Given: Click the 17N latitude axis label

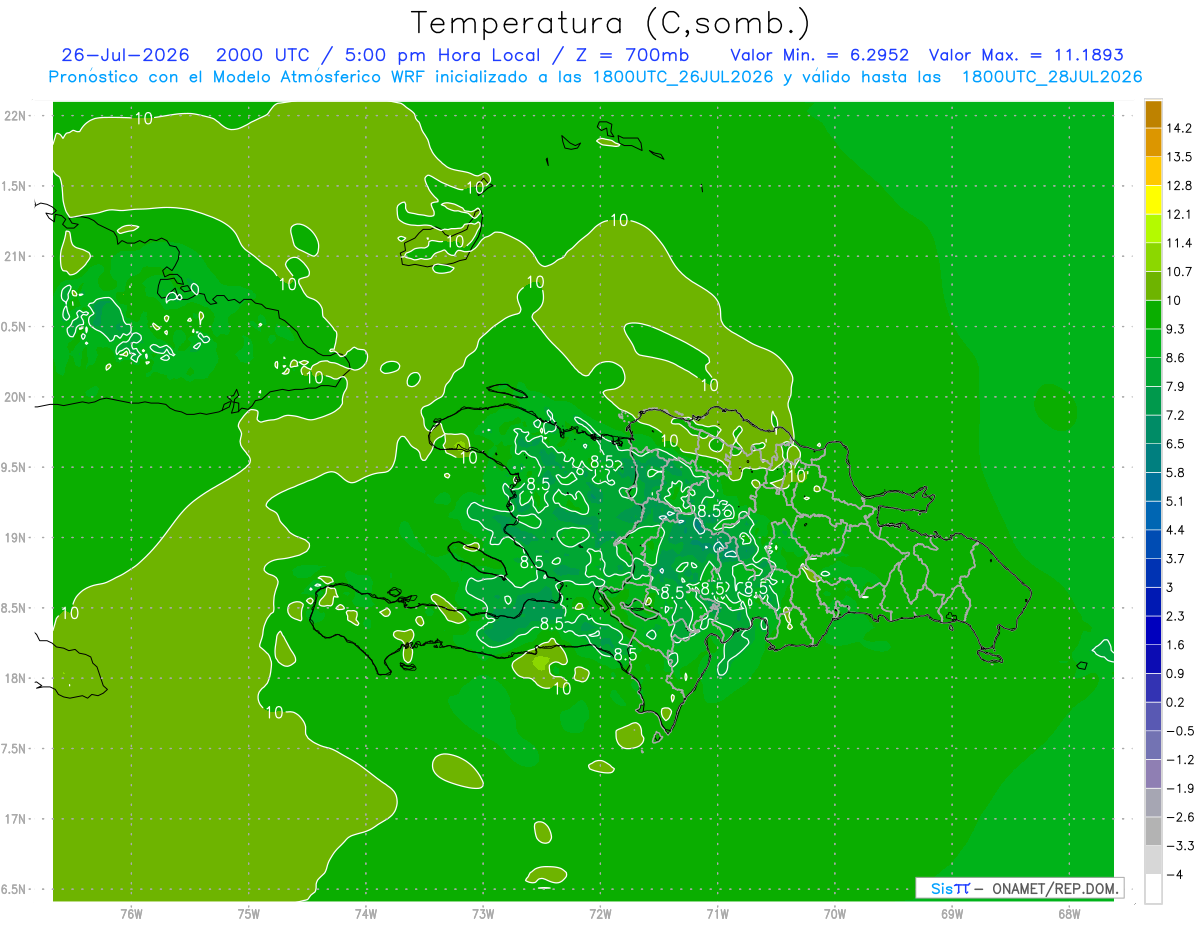Looking at the screenshot, I should point(16,819).
